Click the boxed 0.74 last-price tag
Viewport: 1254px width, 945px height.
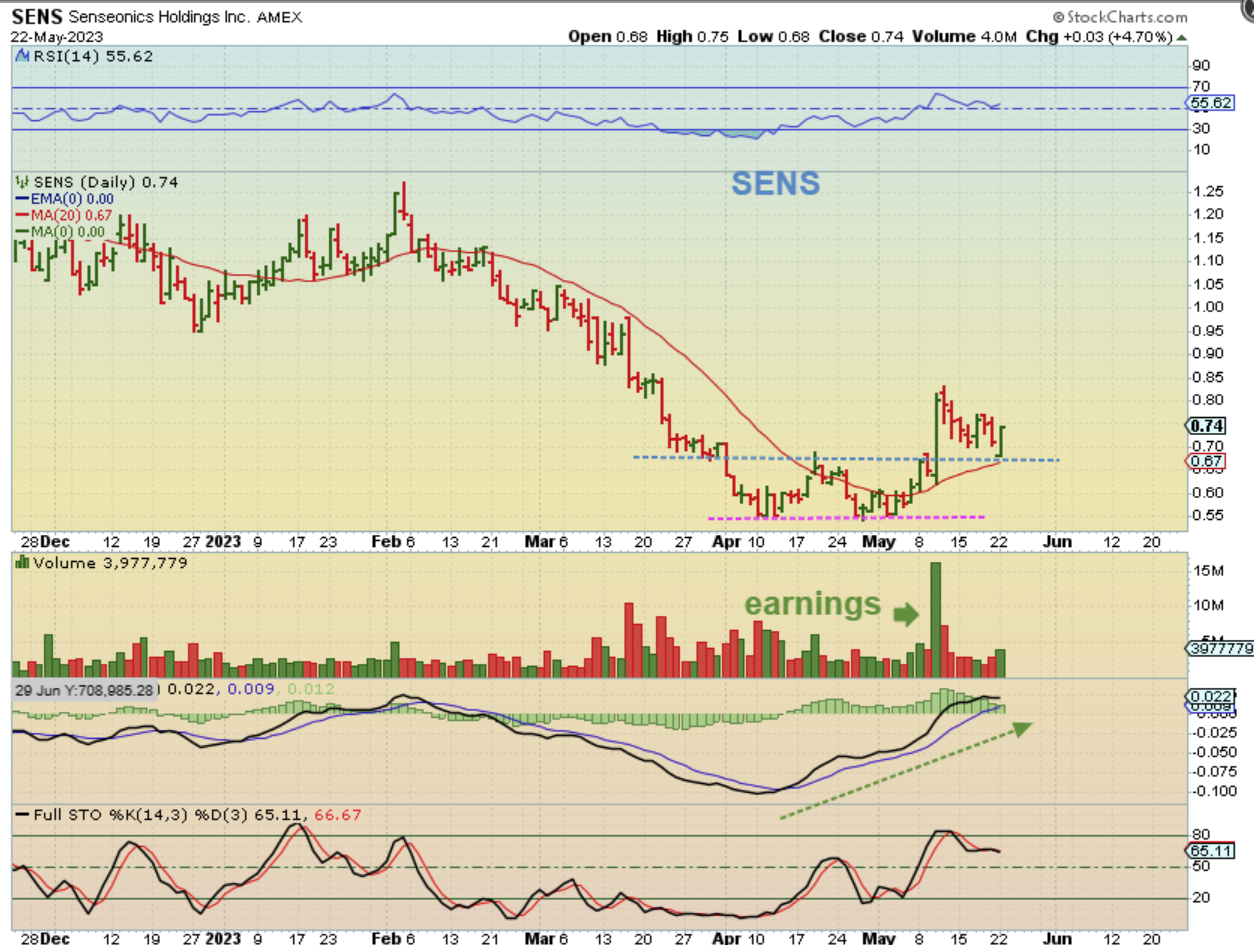click(x=1207, y=425)
